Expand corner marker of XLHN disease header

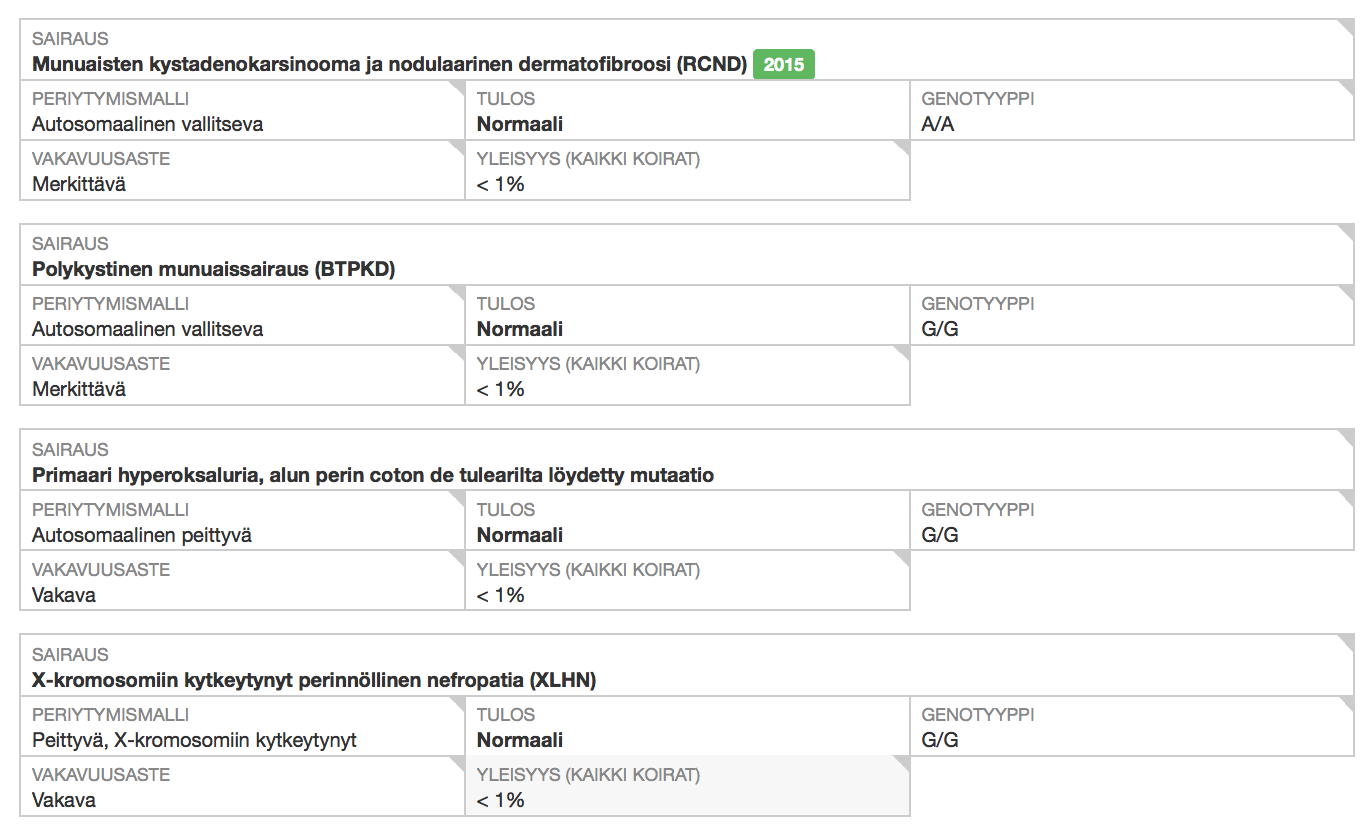[1347, 642]
